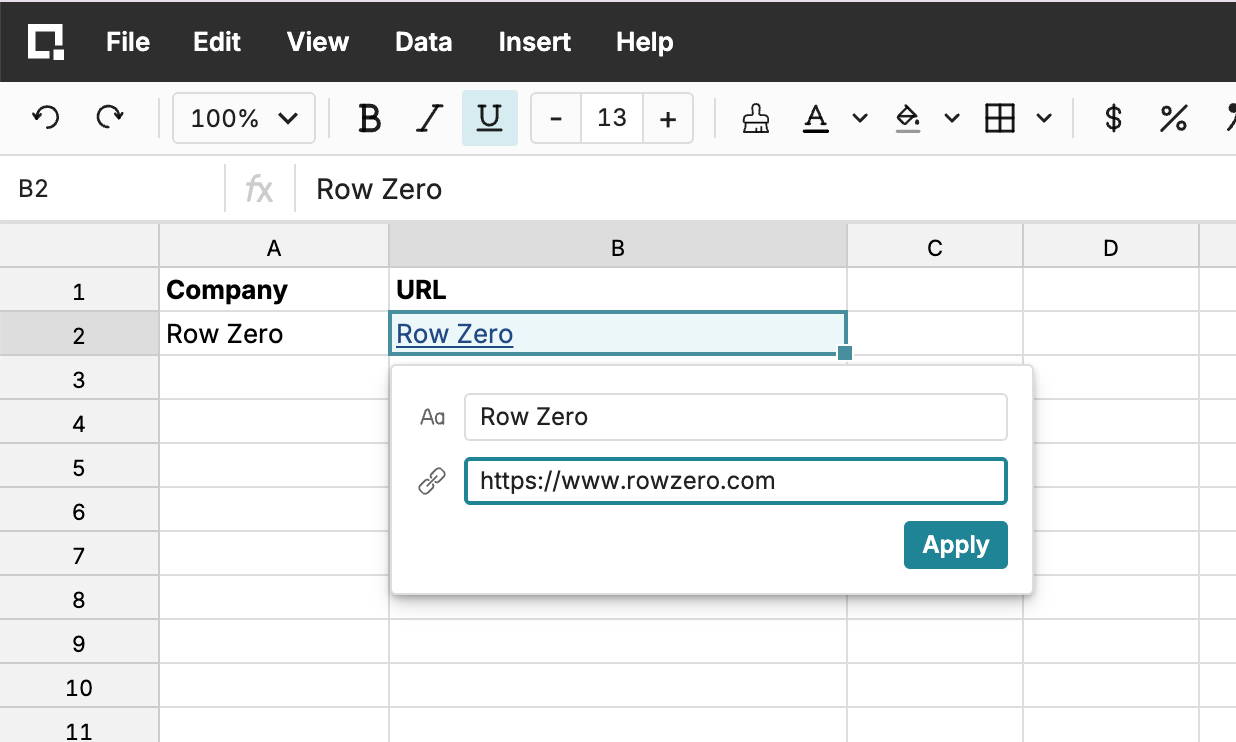1236x742 pixels.
Task: Click the Undo arrow icon
Action: [45, 118]
